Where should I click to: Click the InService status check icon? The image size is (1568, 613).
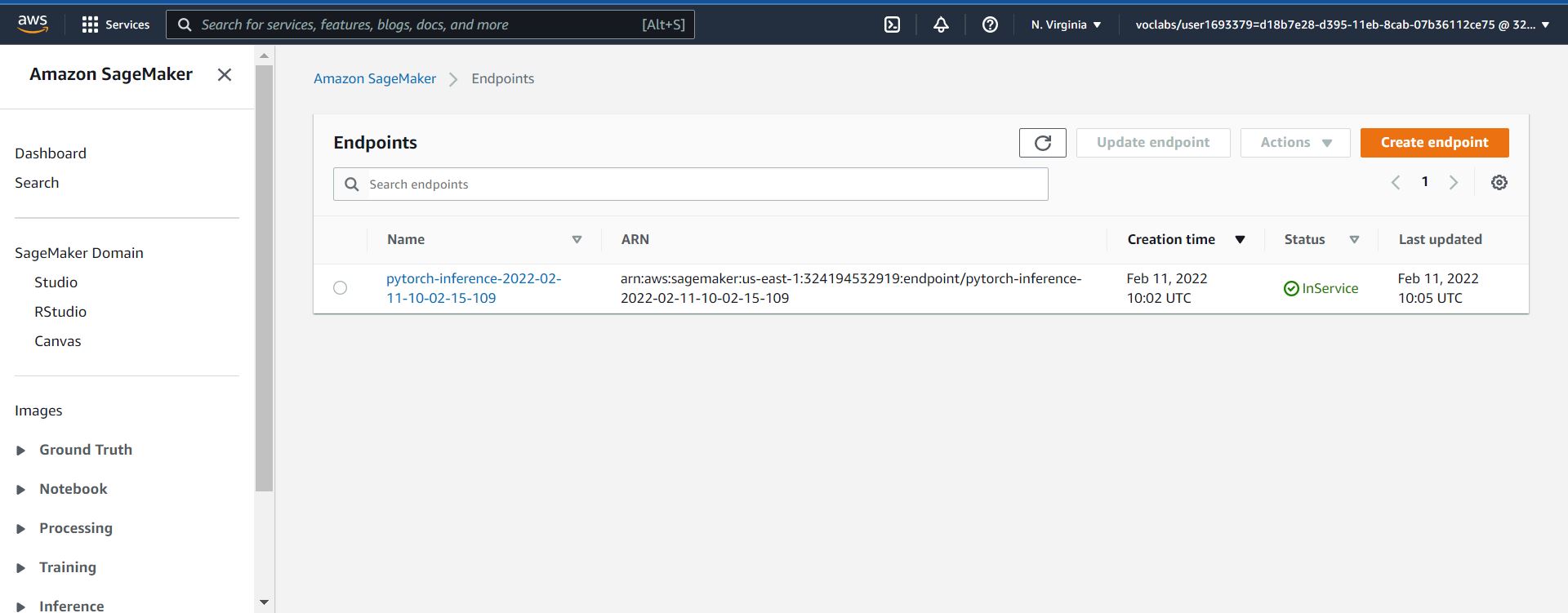coord(1291,288)
